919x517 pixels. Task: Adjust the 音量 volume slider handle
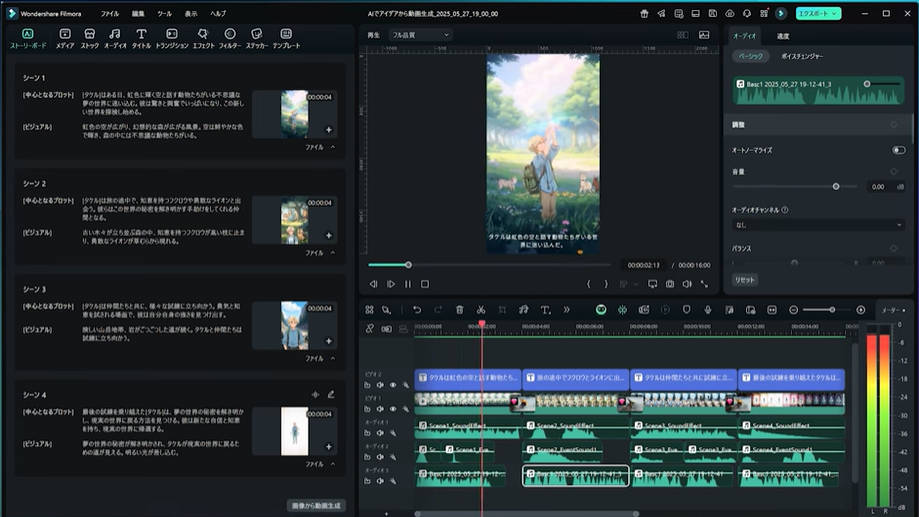[836, 186]
